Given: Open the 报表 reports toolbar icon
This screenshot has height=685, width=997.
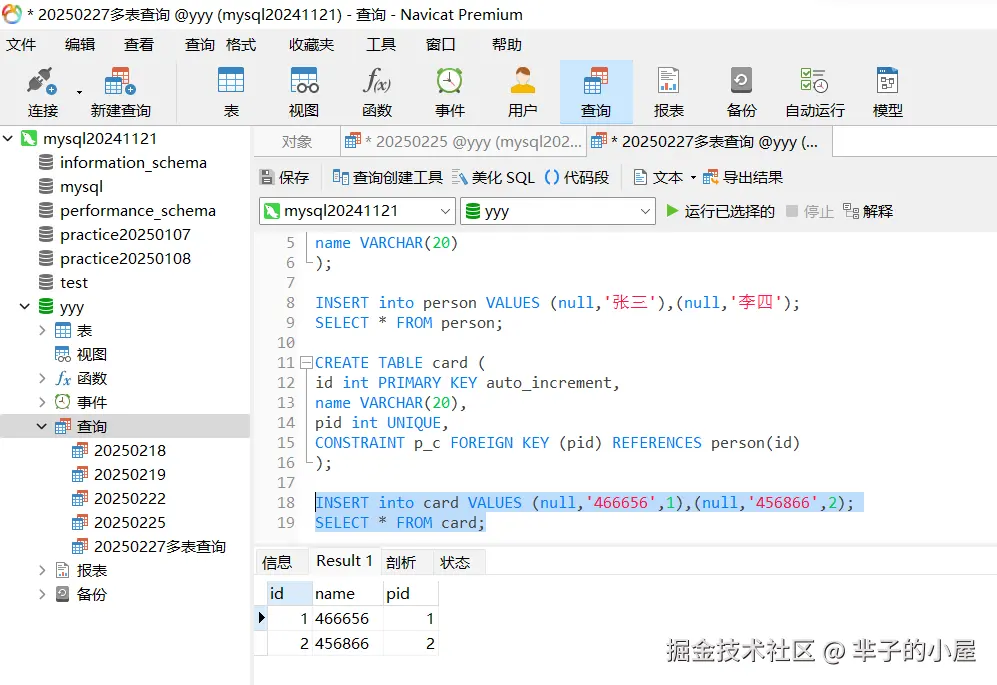Looking at the screenshot, I should pyautogui.click(x=669, y=93).
